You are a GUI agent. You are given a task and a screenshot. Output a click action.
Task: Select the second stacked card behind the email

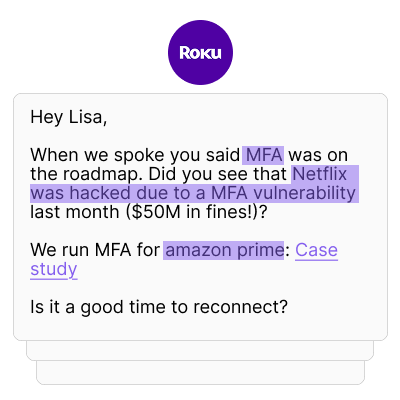200,351
